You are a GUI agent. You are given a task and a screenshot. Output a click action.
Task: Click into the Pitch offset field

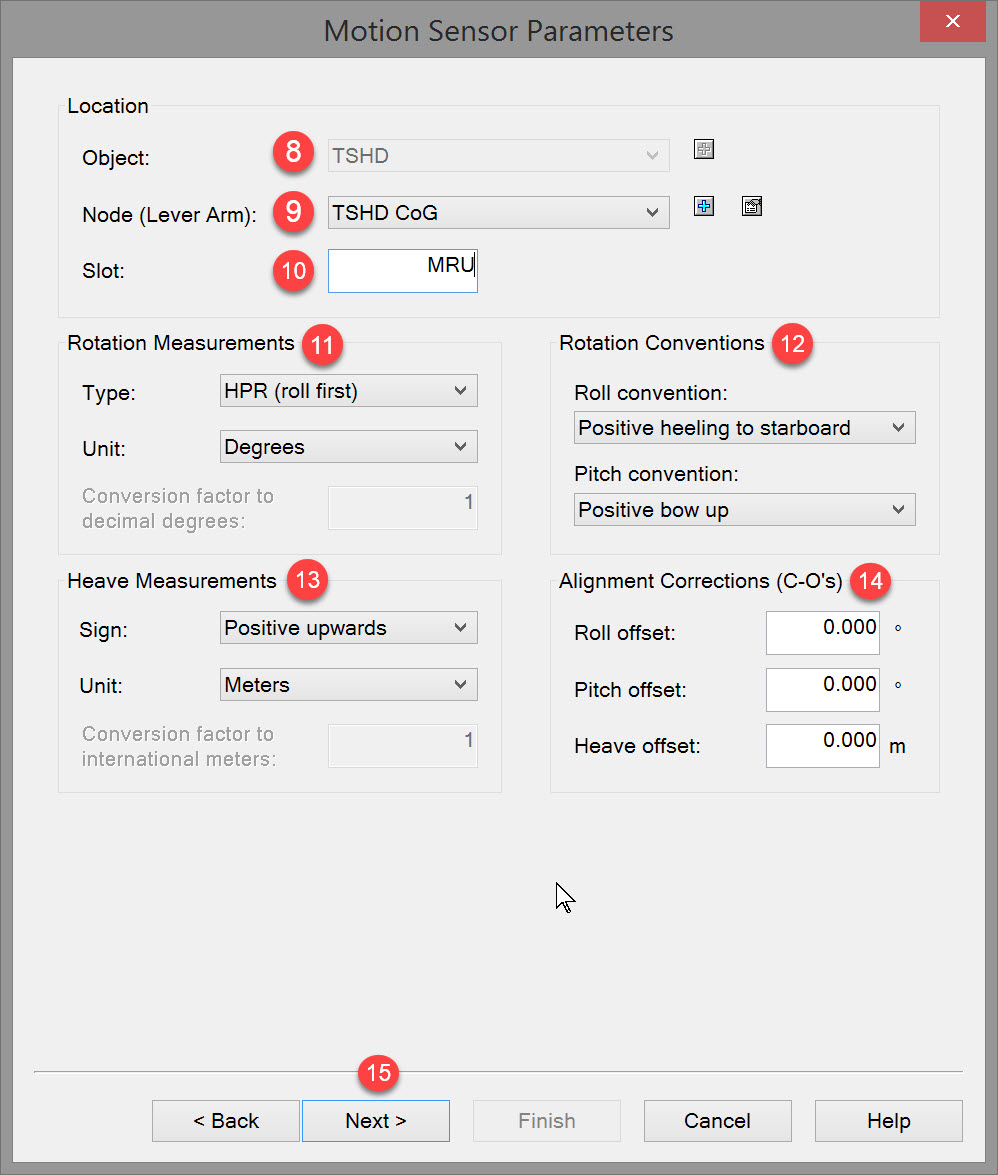[x=822, y=690]
